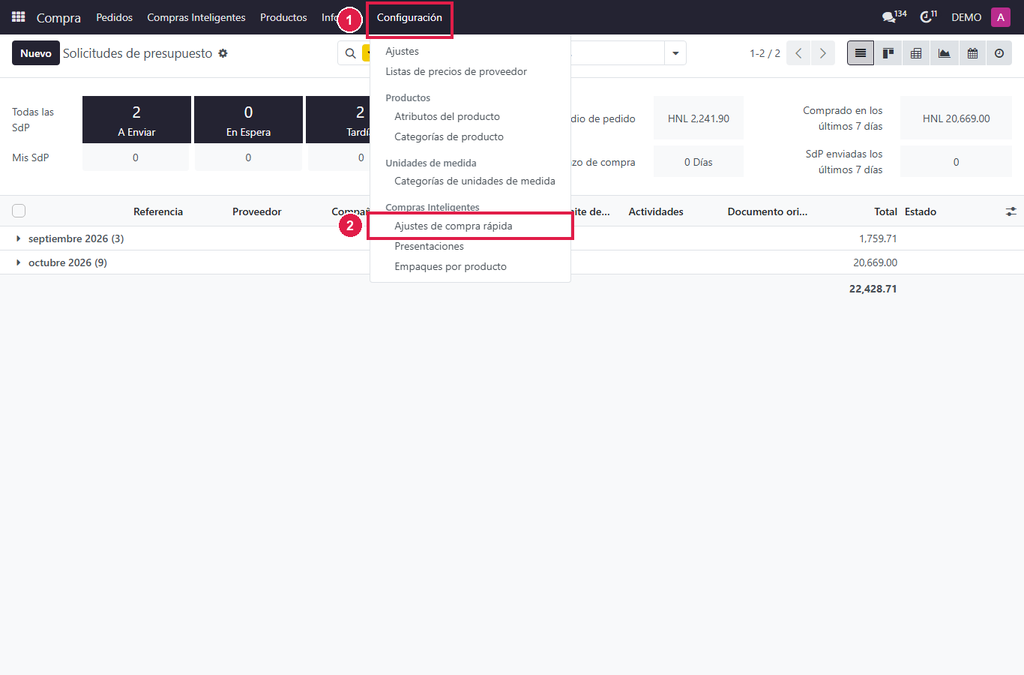The height and width of the screenshot is (675, 1024).
Task: Go to previous page of records
Action: 799,54
